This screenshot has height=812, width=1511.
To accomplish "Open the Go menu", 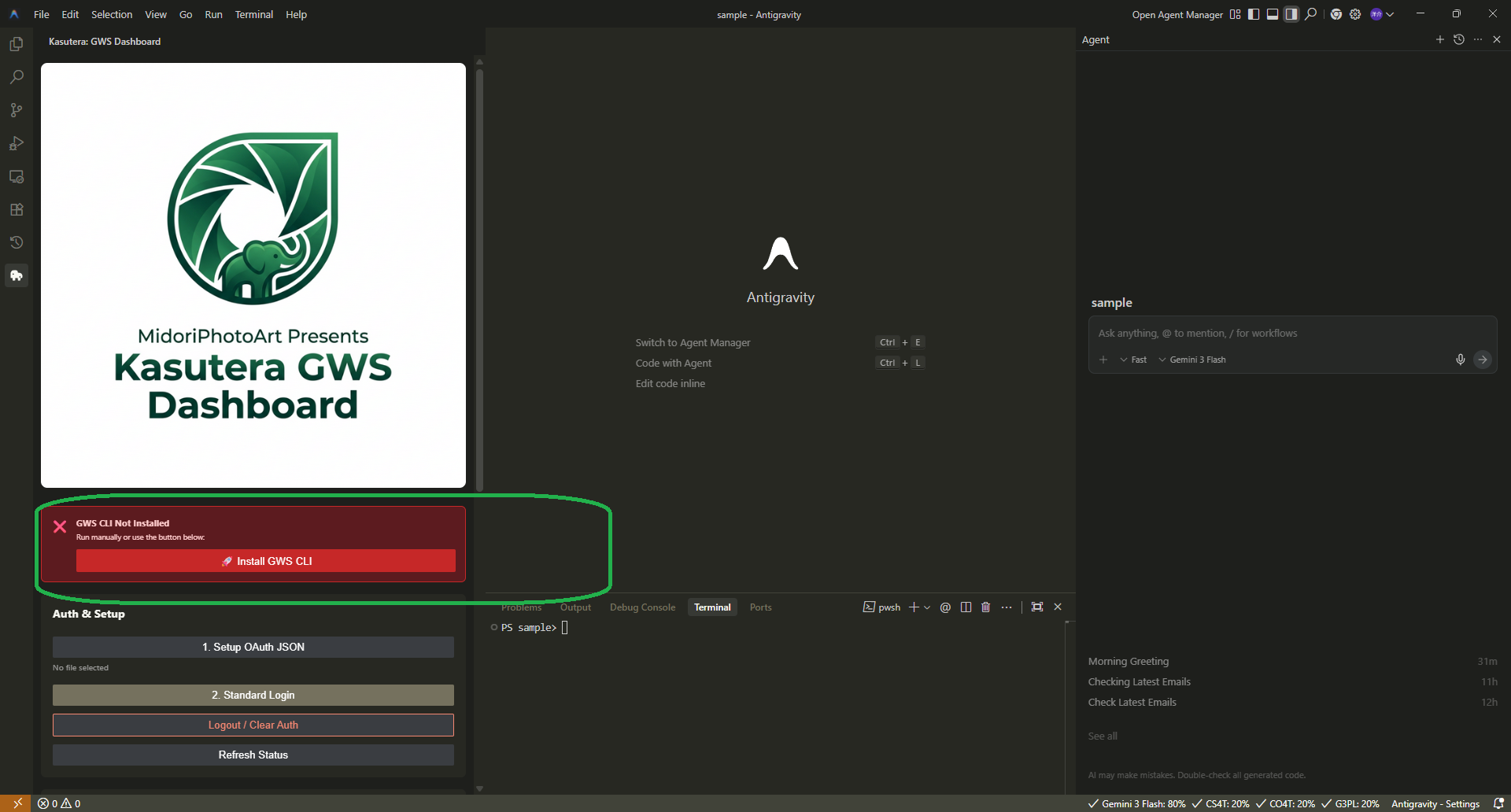I will click(186, 14).
